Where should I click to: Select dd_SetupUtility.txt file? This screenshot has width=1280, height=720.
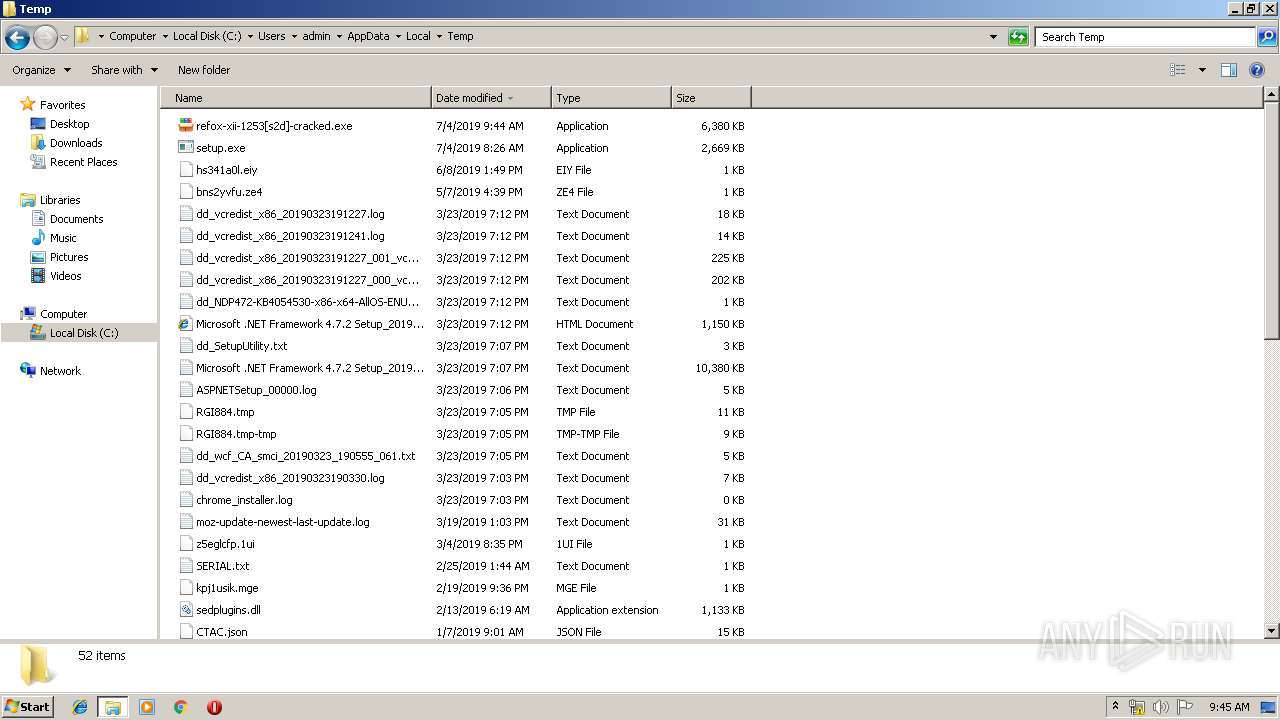point(241,346)
